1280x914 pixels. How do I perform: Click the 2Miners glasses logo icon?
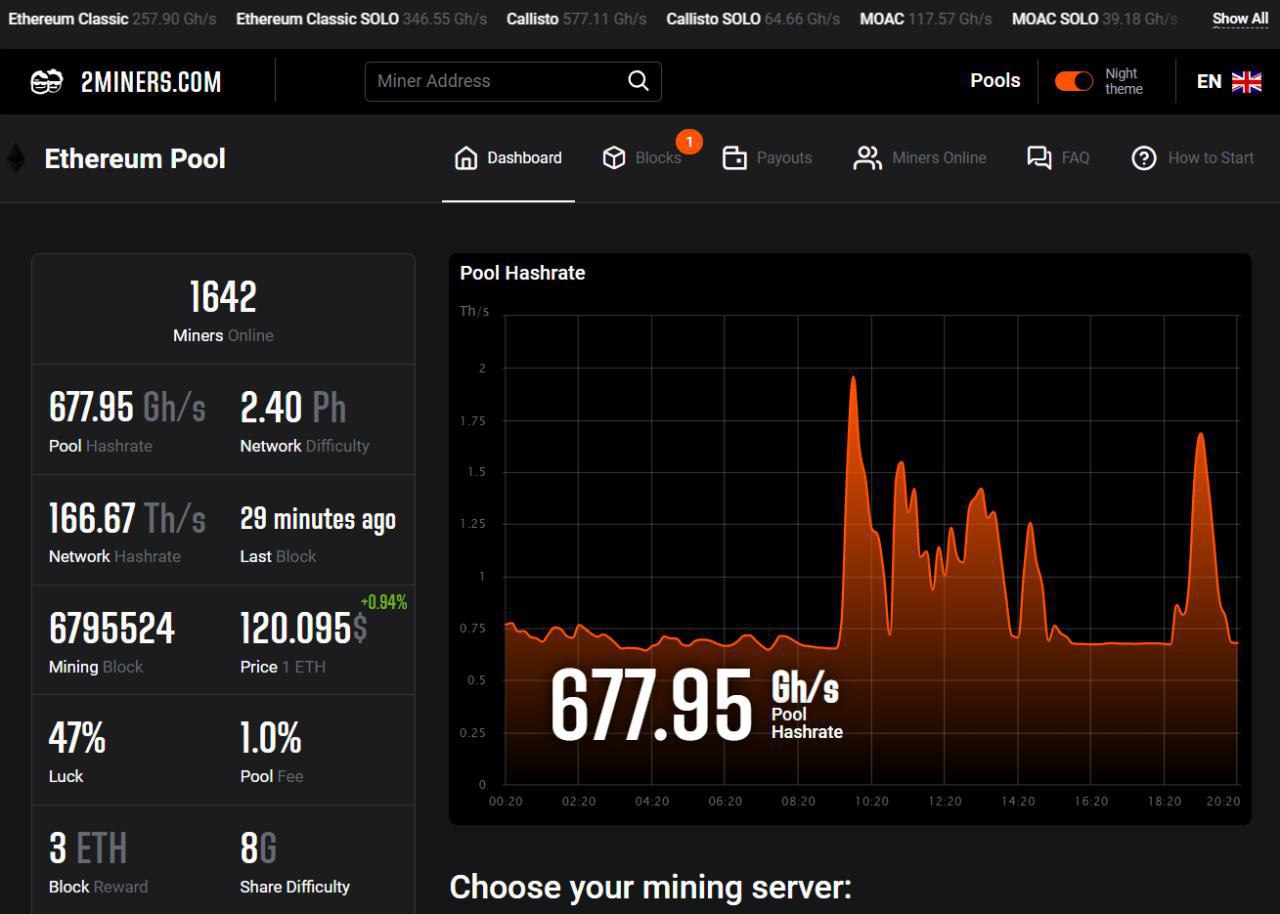(47, 82)
